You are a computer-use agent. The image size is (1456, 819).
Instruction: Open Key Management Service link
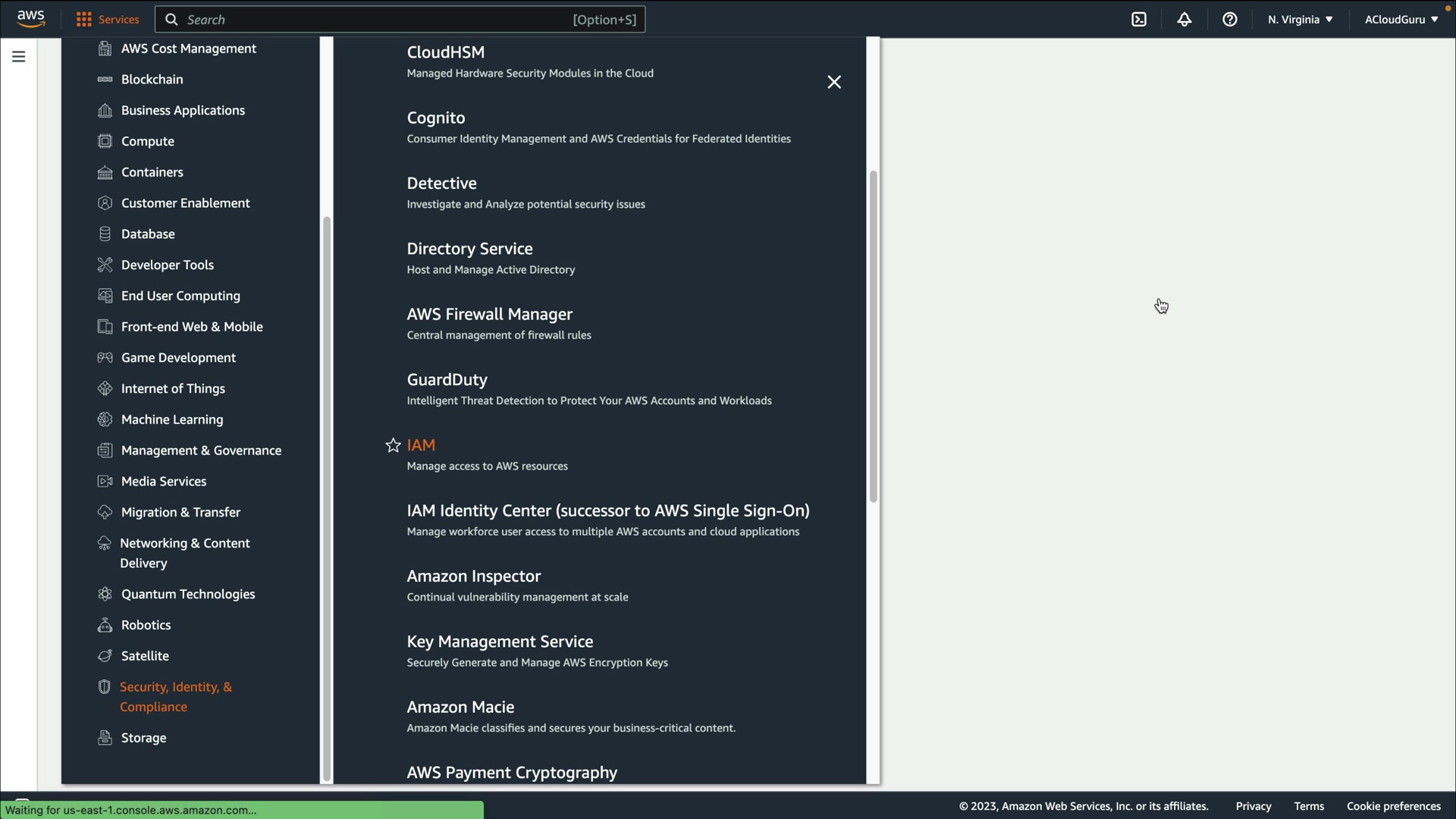[x=500, y=642]
